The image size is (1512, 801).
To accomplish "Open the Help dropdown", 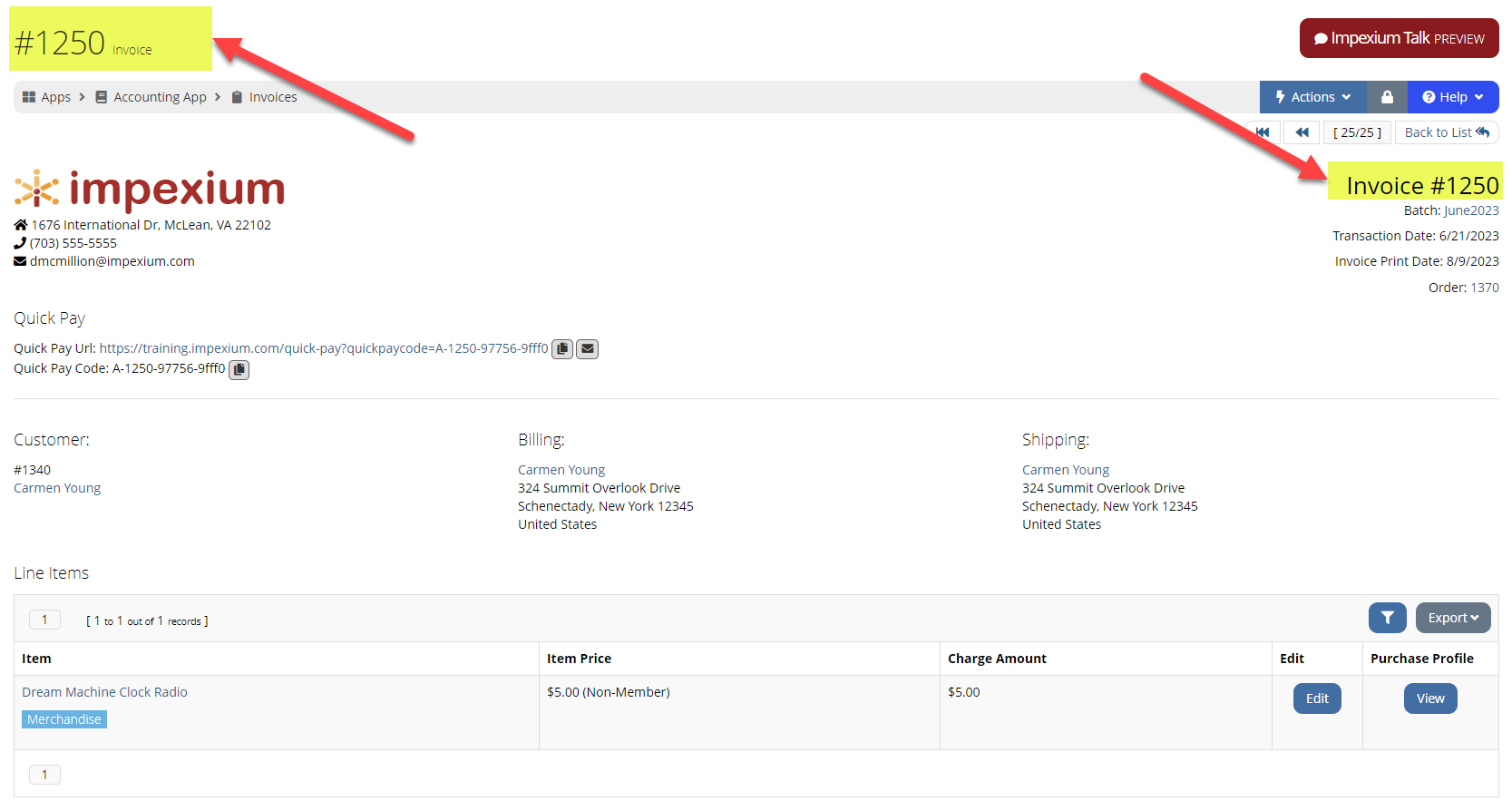I will point(1453,97).
